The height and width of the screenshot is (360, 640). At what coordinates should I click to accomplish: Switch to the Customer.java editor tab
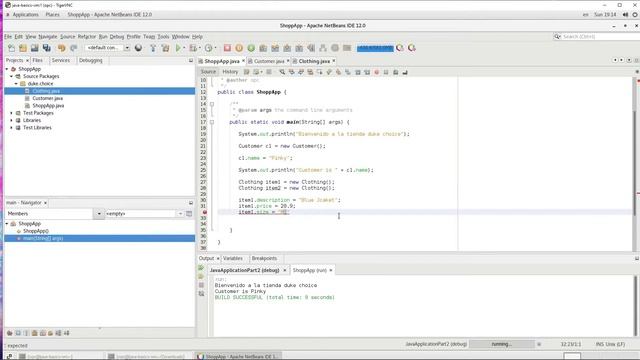tap(269, 61)
